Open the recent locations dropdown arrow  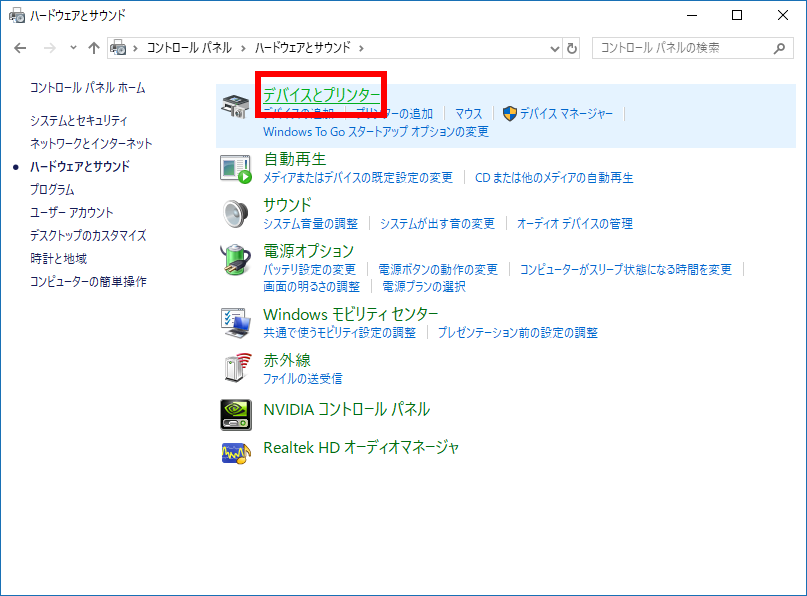click(x=73, y=48)
